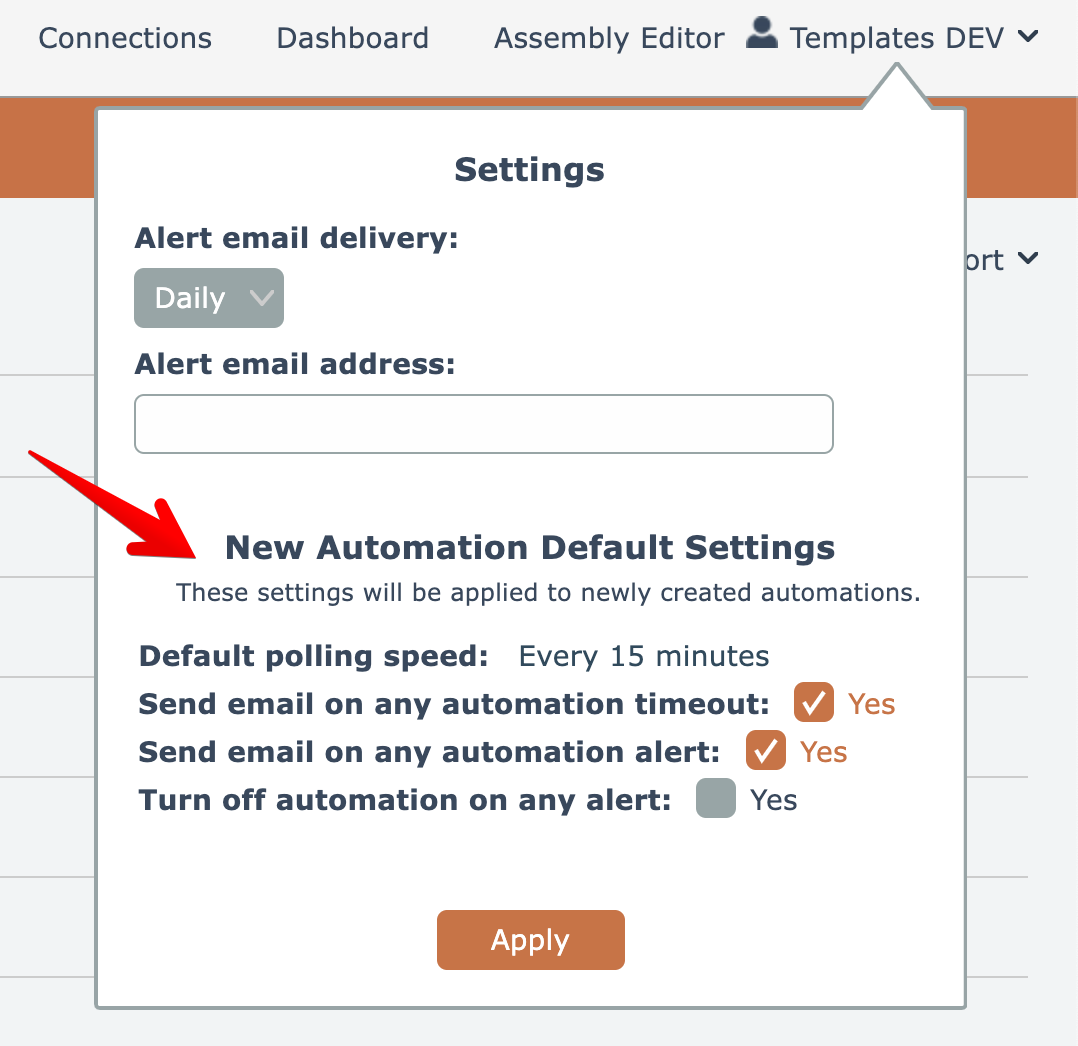
Task: Click the Apply button
Action: 530,940
